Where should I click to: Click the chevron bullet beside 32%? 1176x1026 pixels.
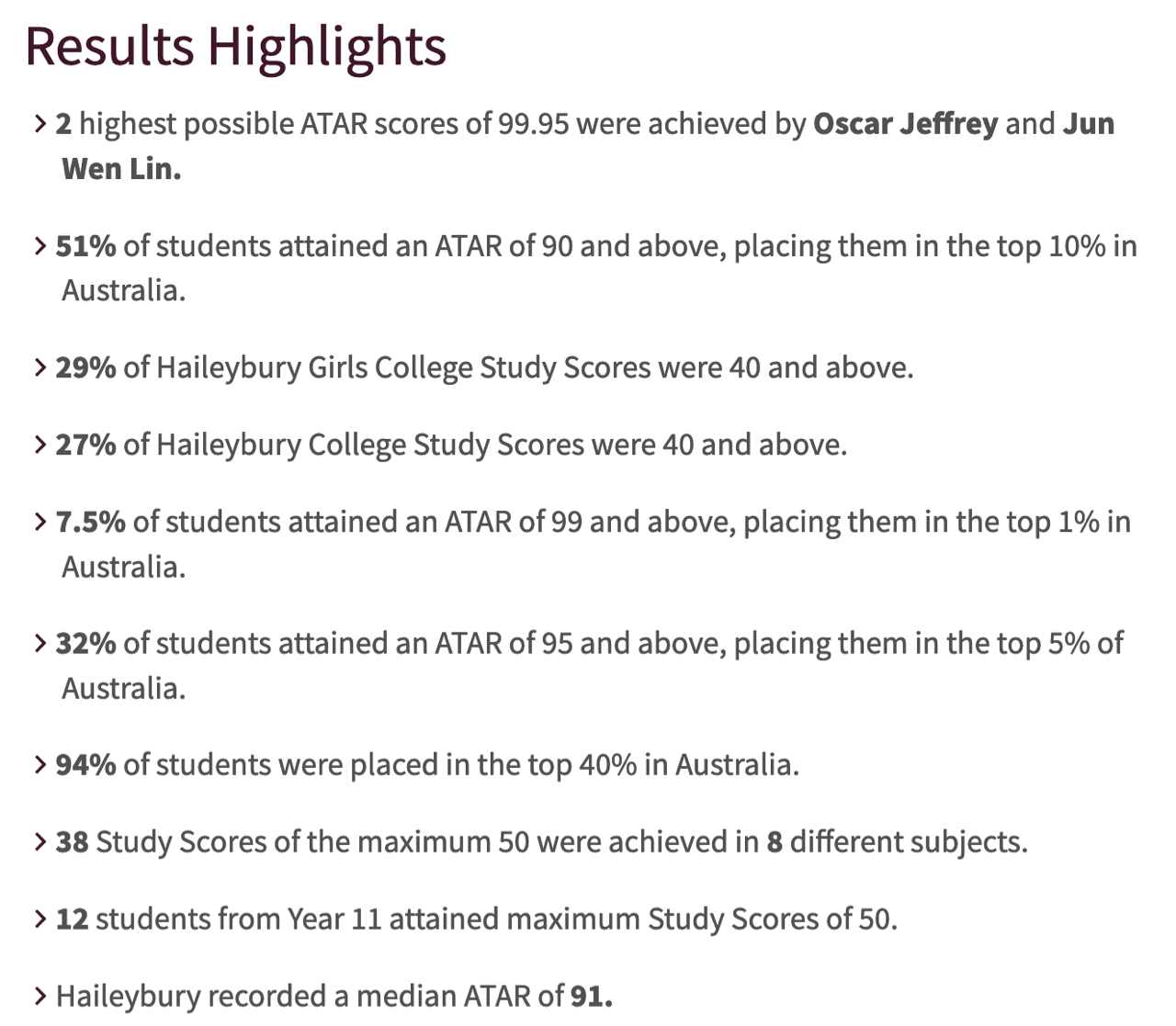tap(40, 643)
